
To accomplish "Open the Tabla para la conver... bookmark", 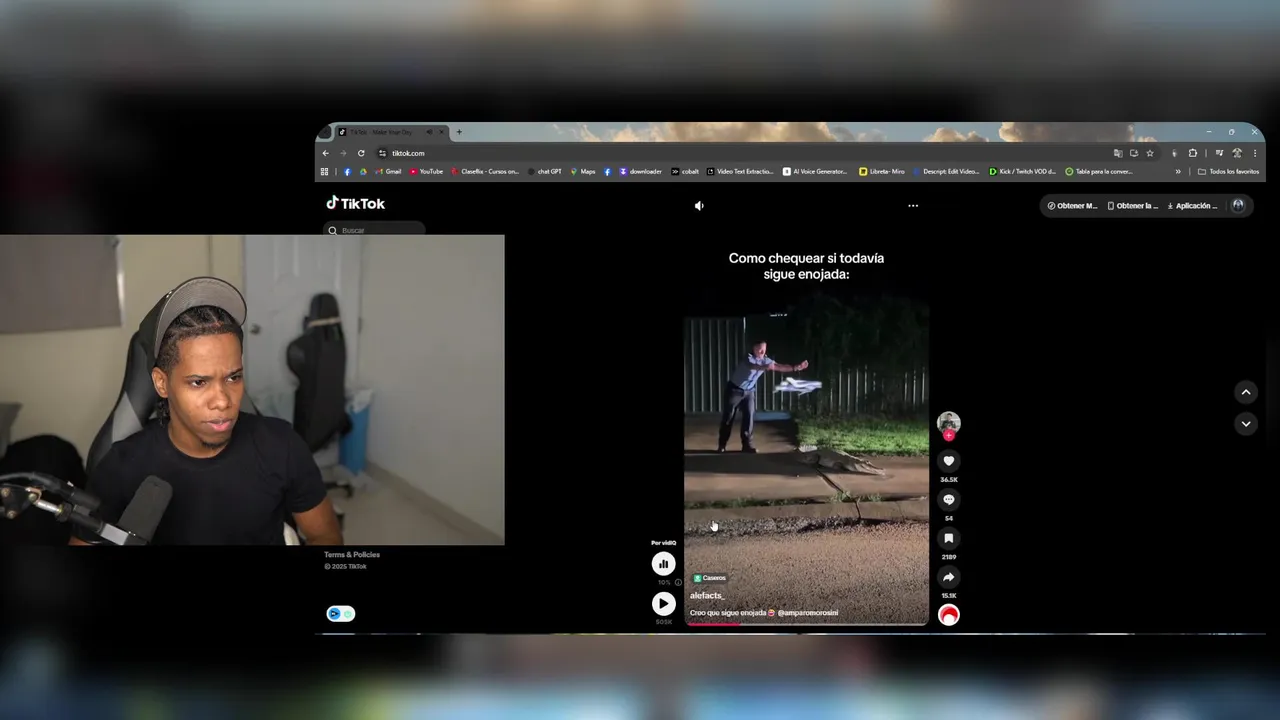I will tap(1099, 172).
